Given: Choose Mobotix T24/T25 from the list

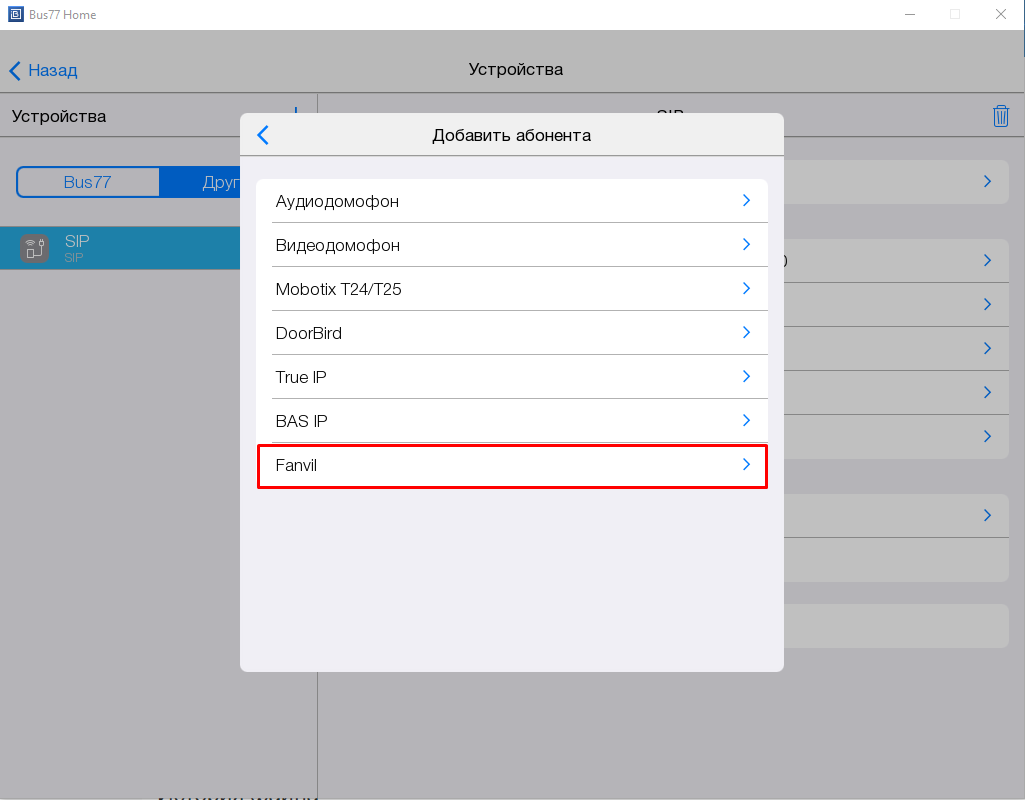Looking at the screenshot, I should click(338, 289).
